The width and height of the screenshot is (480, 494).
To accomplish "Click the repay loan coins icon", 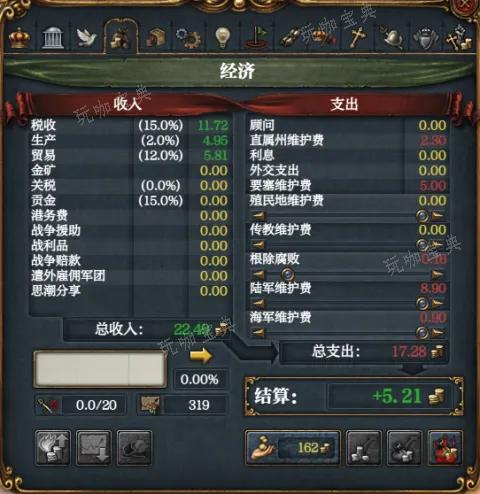I will [364, 448].
